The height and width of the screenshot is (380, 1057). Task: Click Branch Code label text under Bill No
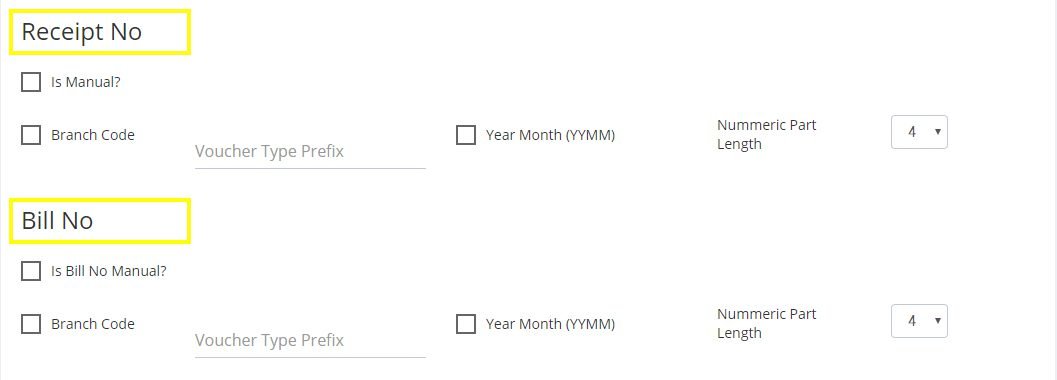(93, 324)
